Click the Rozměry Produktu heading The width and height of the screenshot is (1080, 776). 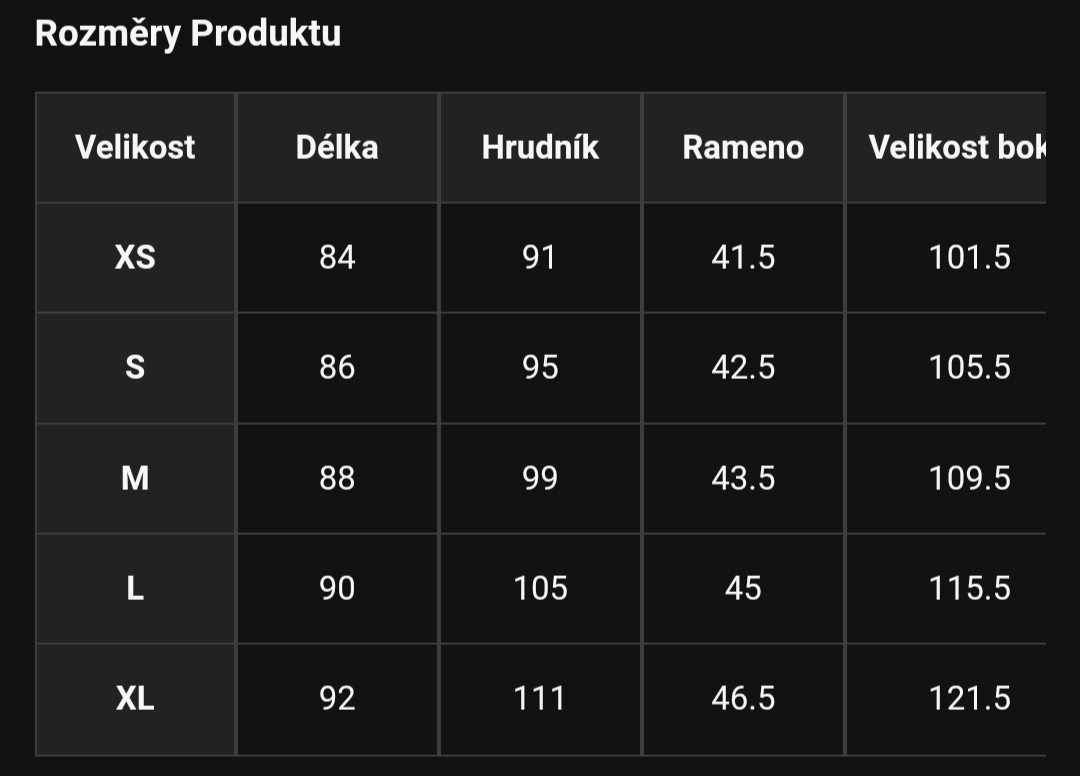point(187,34)
